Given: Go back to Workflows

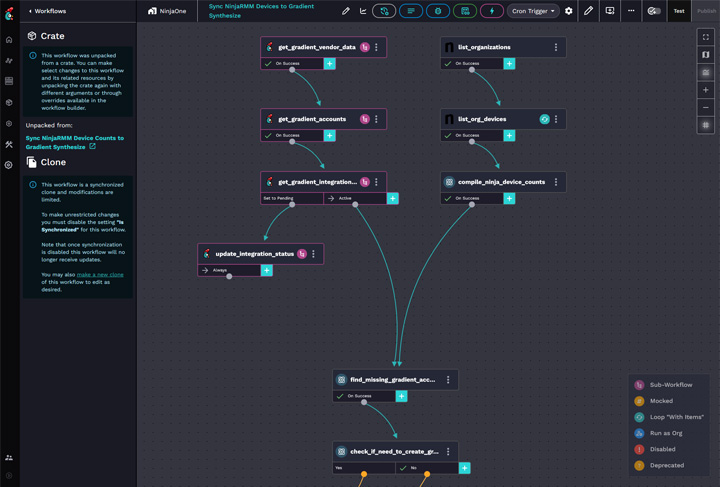Looking at the screenshot, I should coord(48,11).
